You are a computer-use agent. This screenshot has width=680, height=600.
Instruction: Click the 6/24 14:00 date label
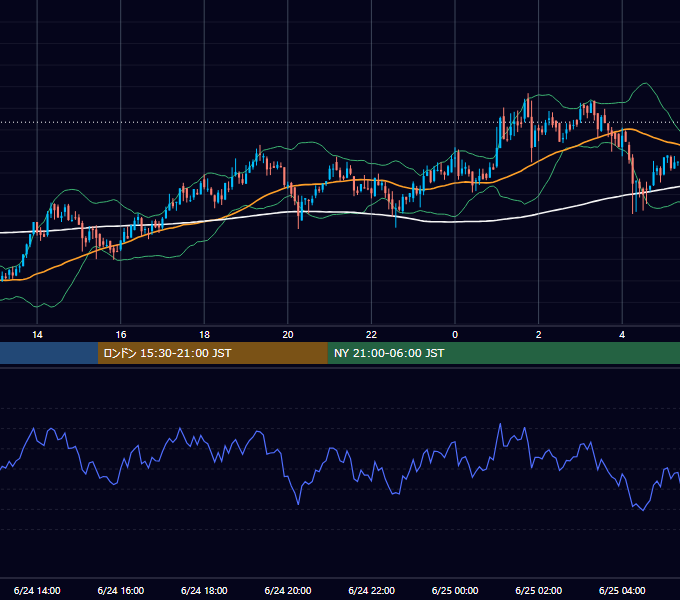(x=37, y=590)
